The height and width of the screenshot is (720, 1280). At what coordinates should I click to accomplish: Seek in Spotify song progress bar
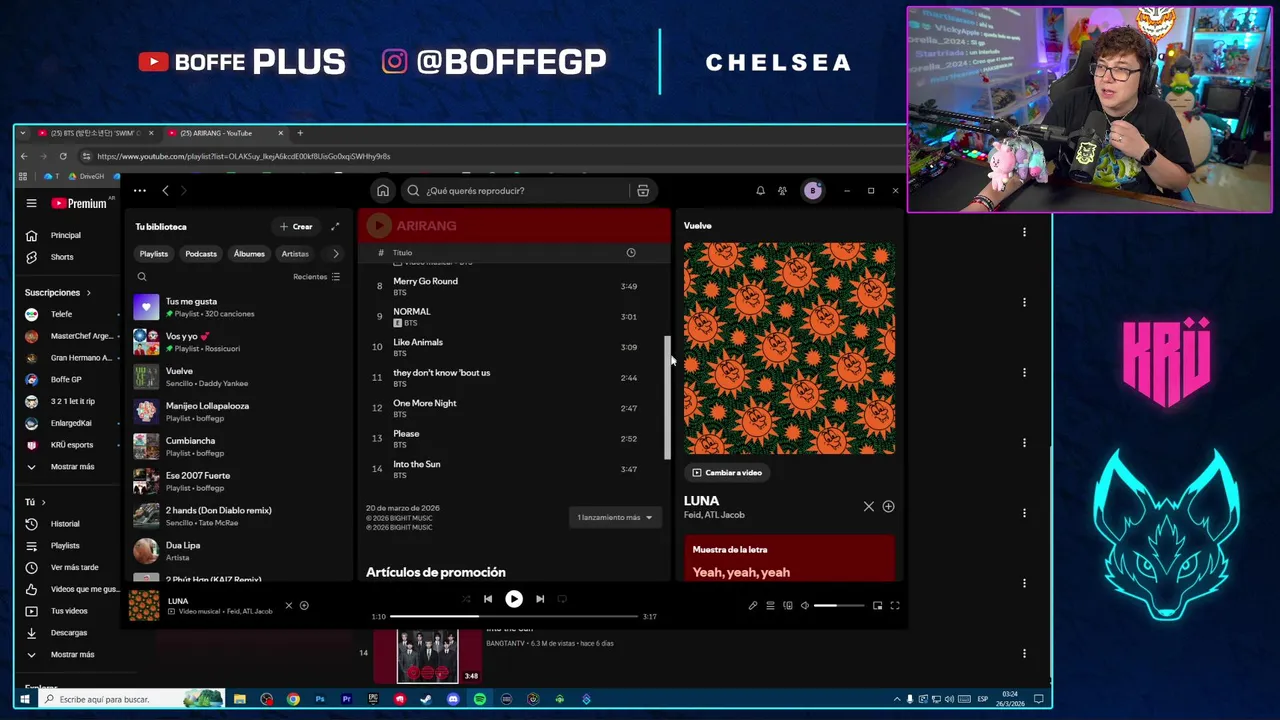point(513,616)
